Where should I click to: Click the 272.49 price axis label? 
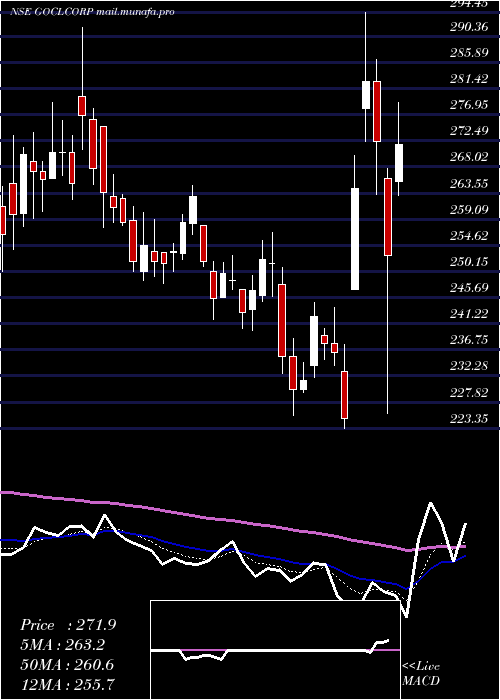coord(468,131)
